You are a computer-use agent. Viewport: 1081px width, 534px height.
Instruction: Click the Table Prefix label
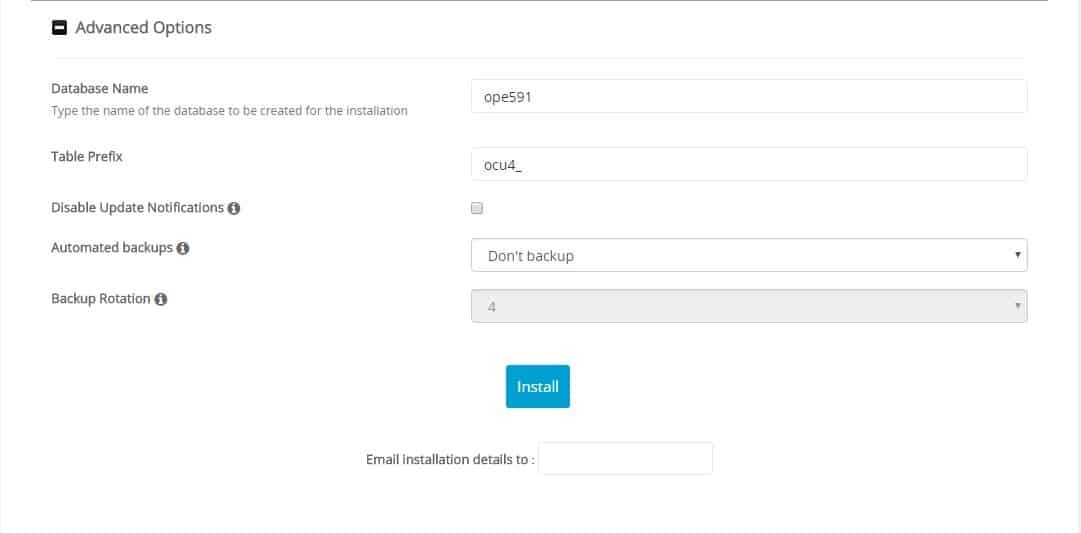[x=87, y=156]
